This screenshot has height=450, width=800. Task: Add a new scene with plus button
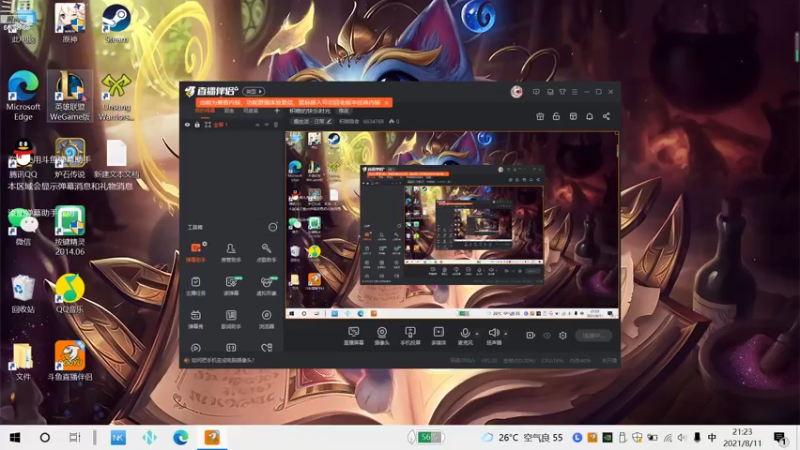click(x=277, y=111)
